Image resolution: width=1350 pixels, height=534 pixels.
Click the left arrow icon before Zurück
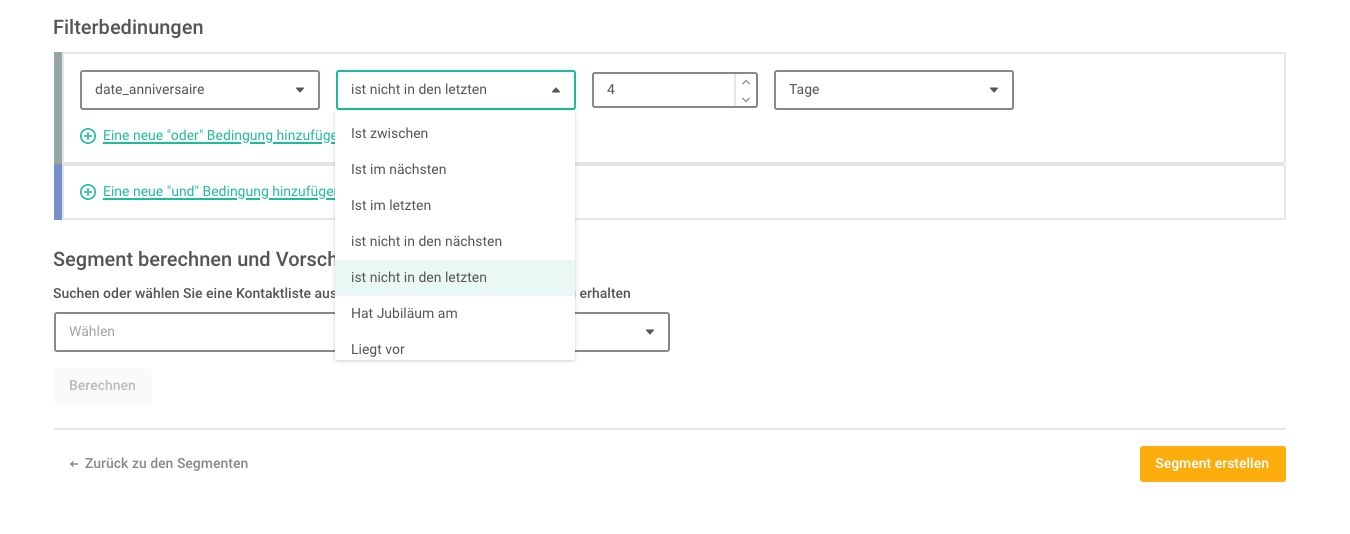point(73,464)
